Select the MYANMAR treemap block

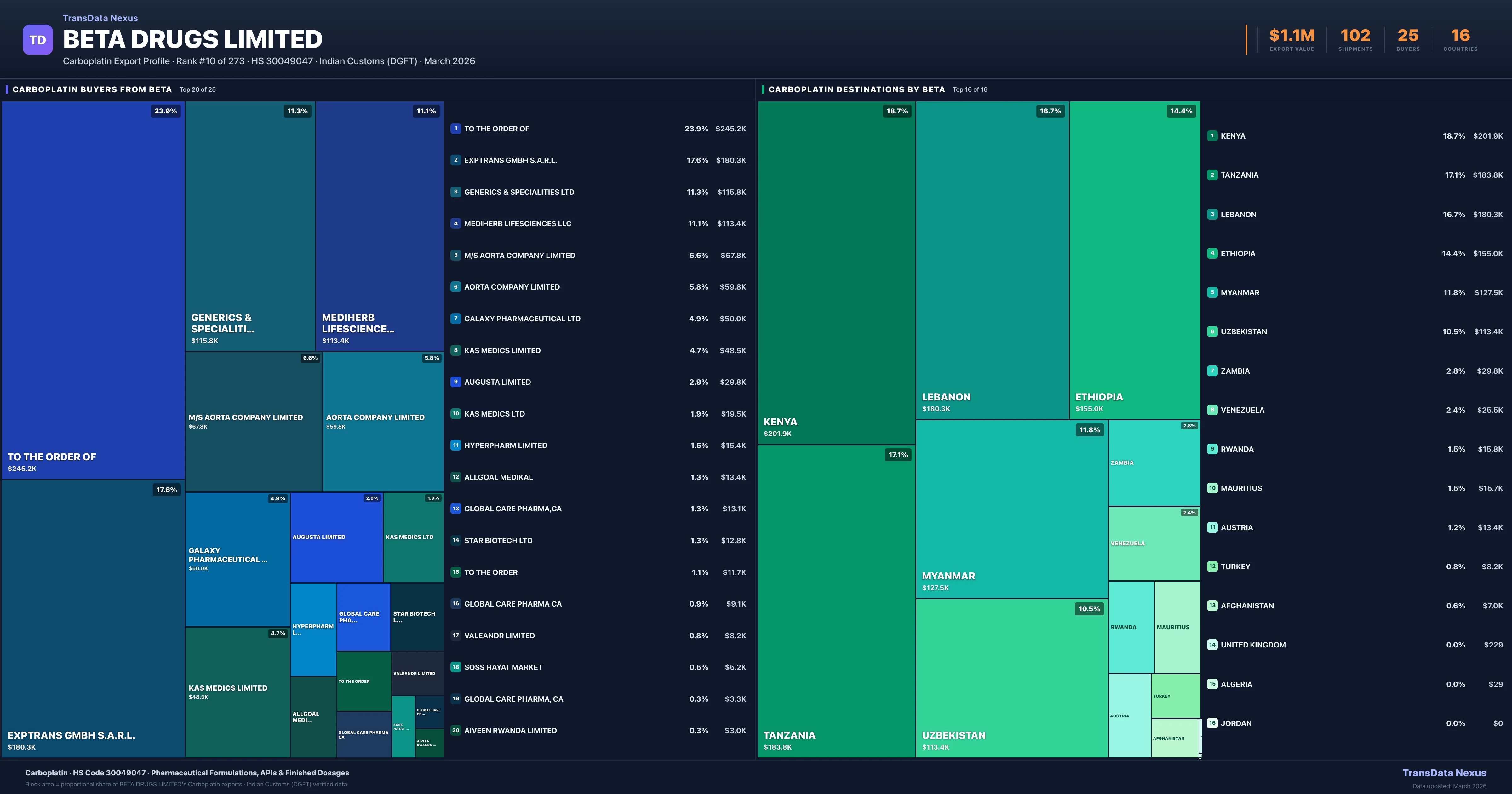[x=1011, y=509]
